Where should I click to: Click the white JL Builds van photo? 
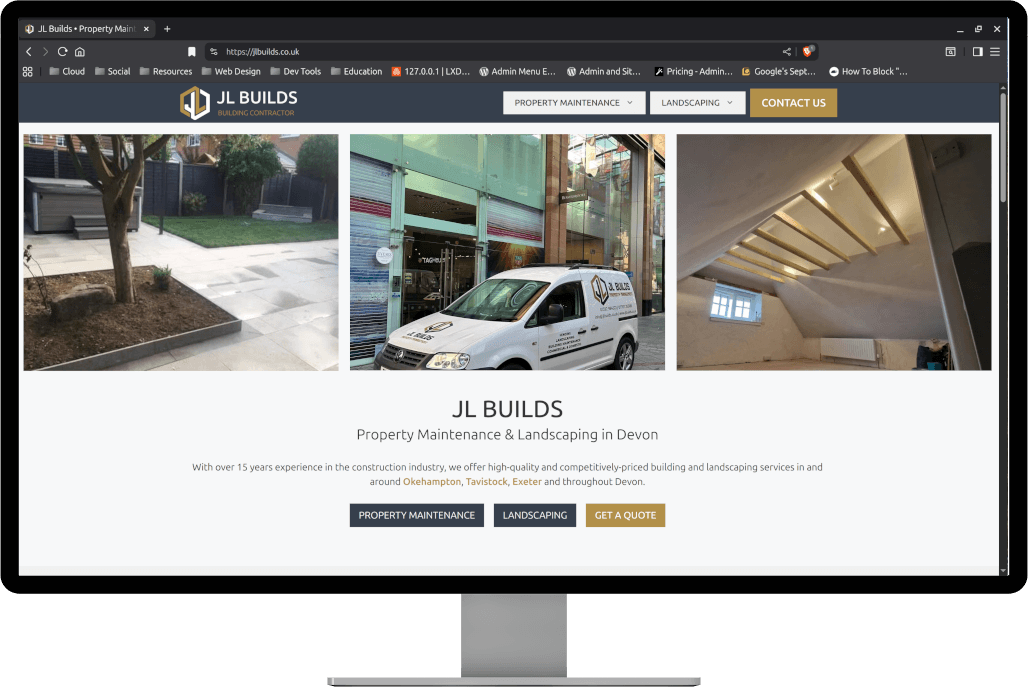tap(507, 252)
